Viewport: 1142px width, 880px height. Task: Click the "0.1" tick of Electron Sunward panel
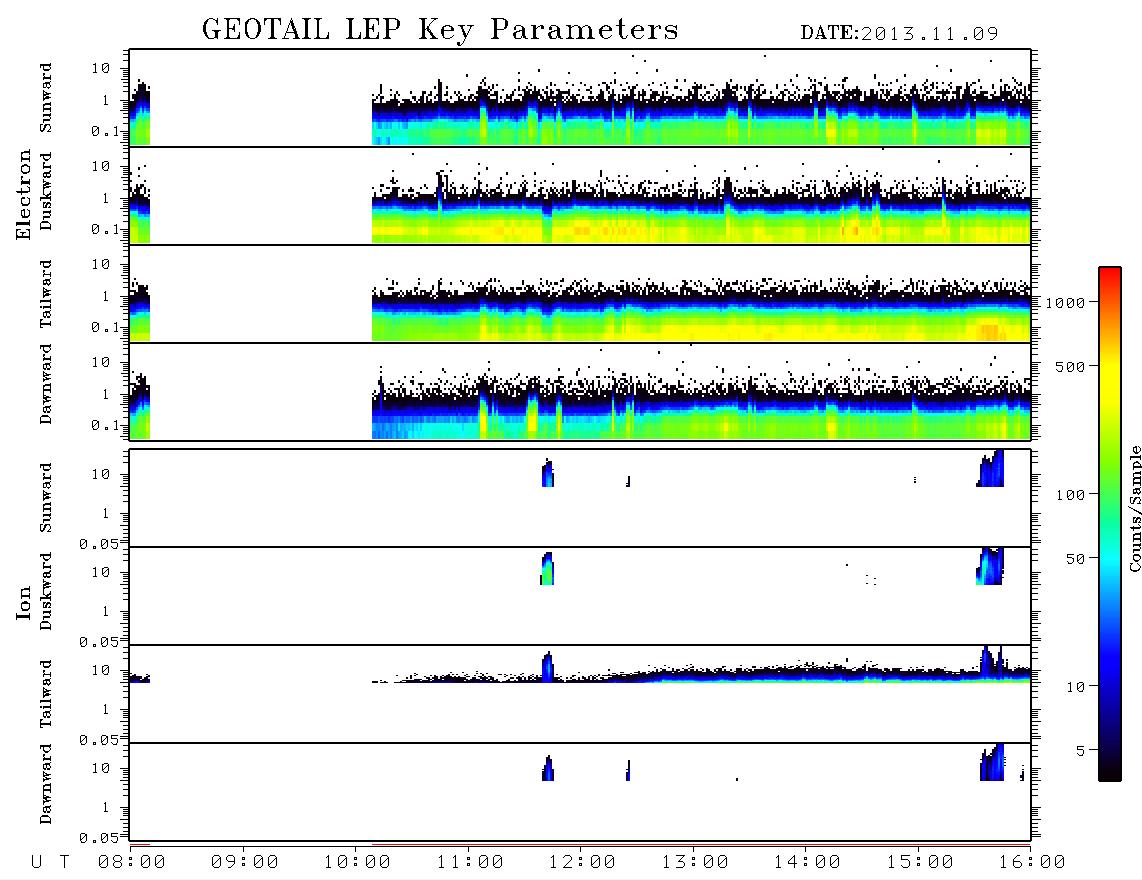pos(104,131)
